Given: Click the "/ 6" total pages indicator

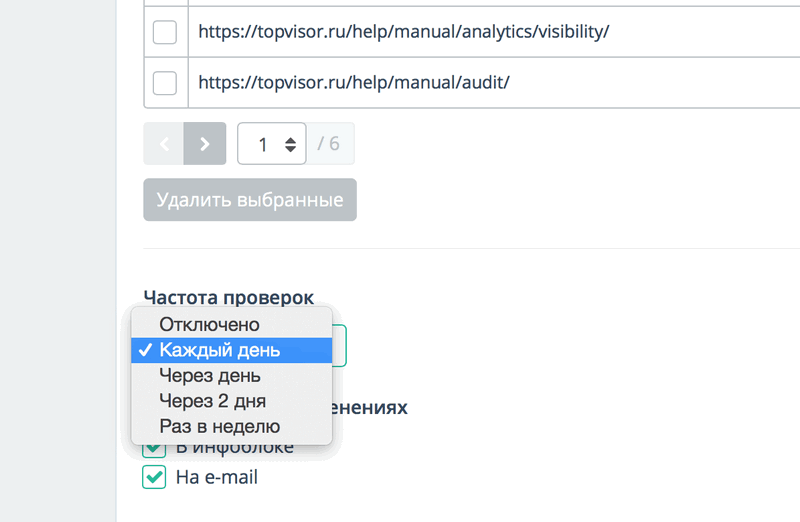Looking at the screenshot, I should pos(329,144).
